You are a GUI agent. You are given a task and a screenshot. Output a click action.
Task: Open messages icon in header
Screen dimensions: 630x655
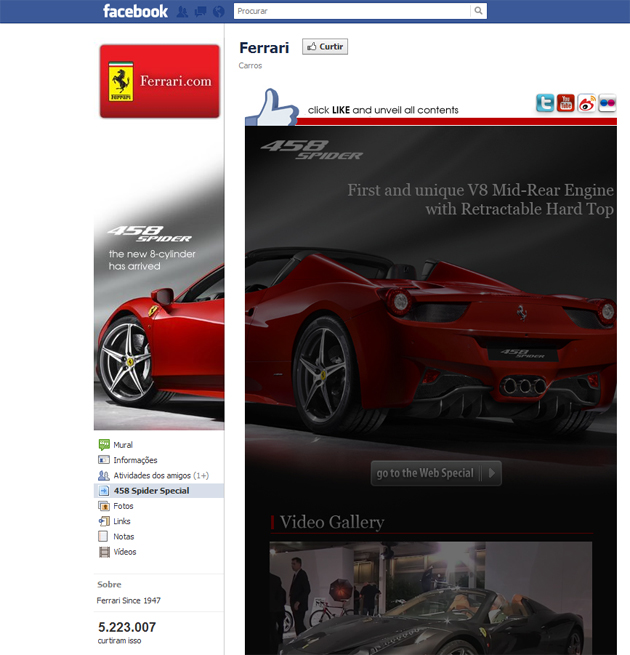point(201,12)
